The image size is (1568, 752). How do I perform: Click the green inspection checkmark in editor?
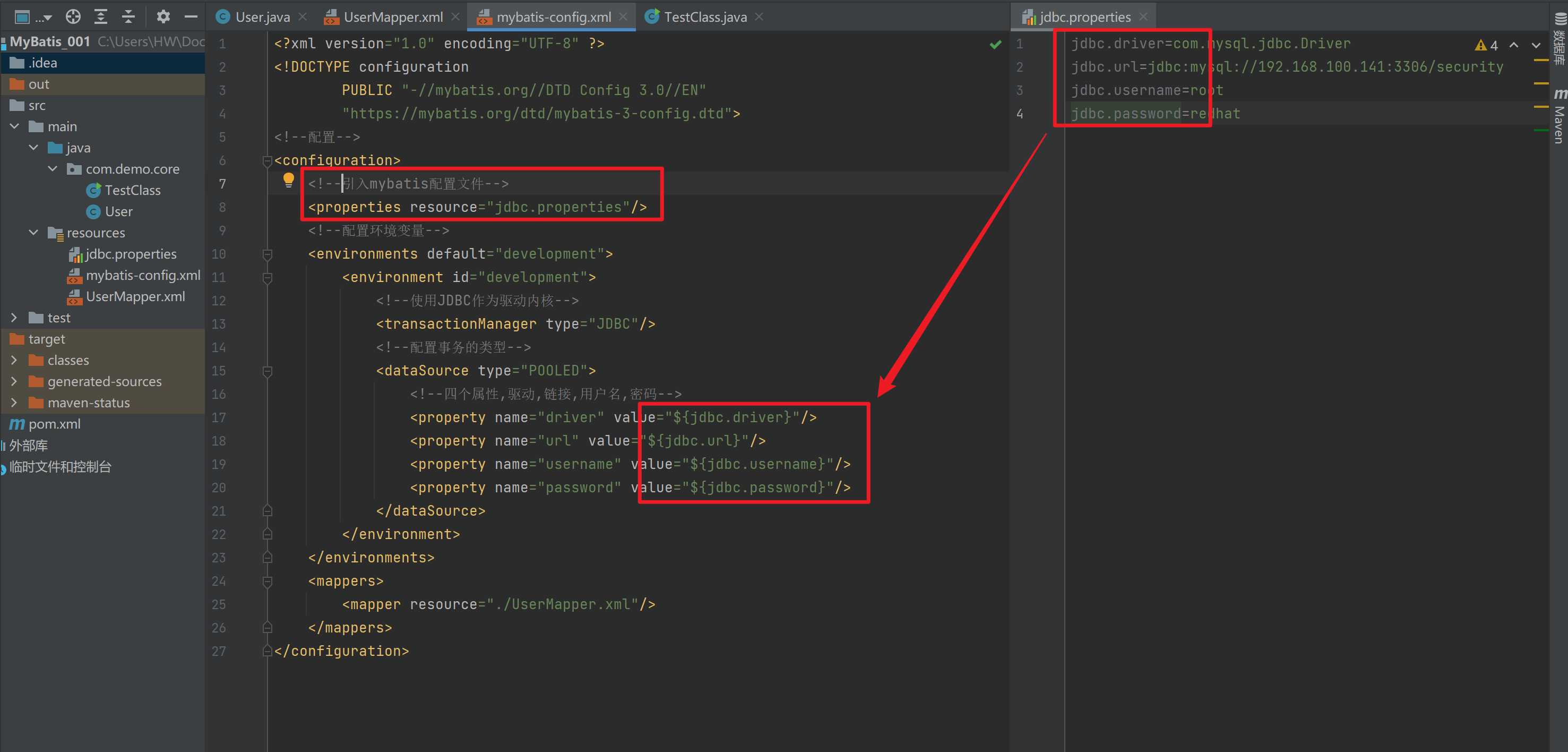click(x=996, y=45)
